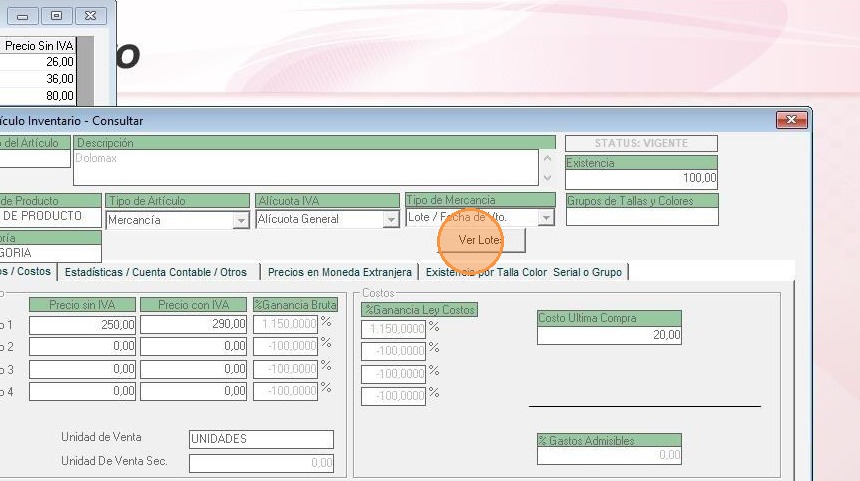Click the Unidad de Venta label

tap(101, 437)
